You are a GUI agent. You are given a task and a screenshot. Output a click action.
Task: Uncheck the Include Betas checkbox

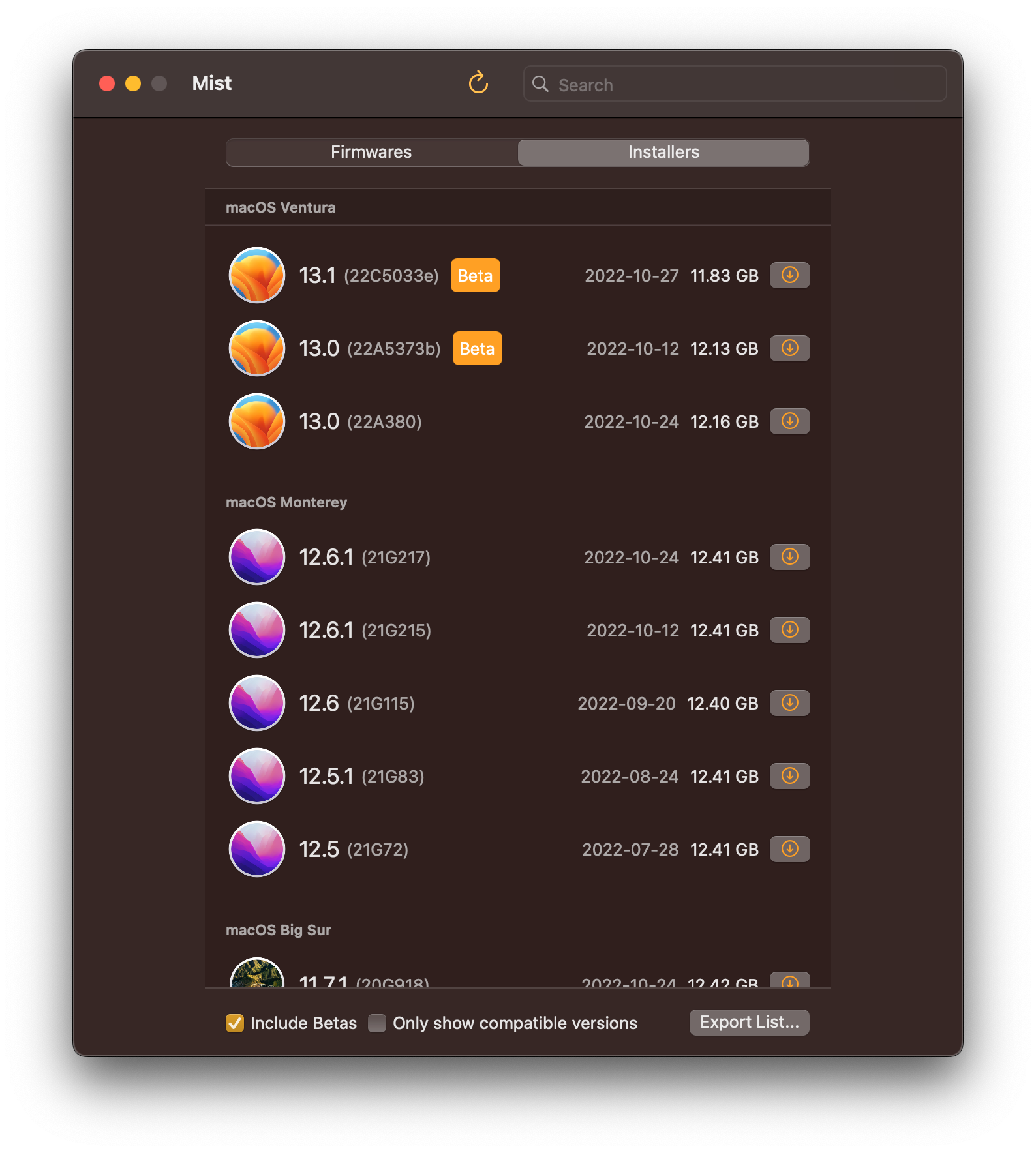[x=235, y=1023]
